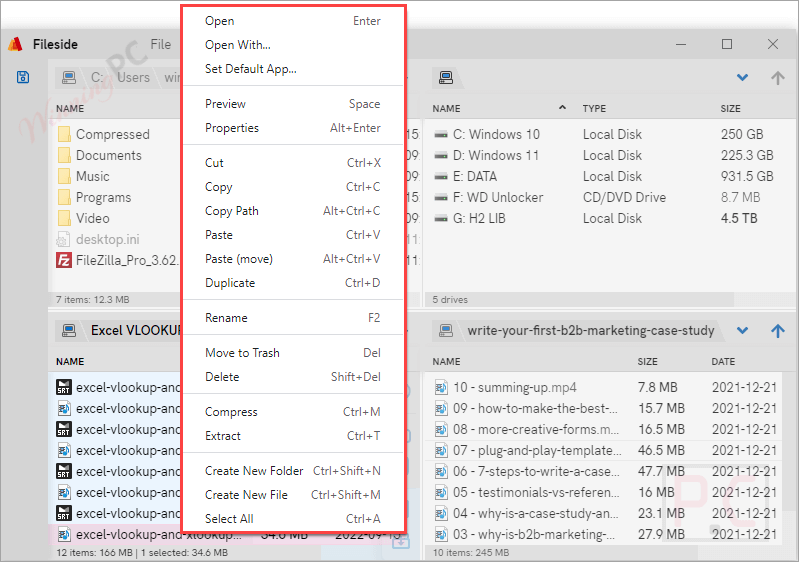Open history dropdown in b2b-marketing pane
The image size is (799, 562).
(742, 331)
